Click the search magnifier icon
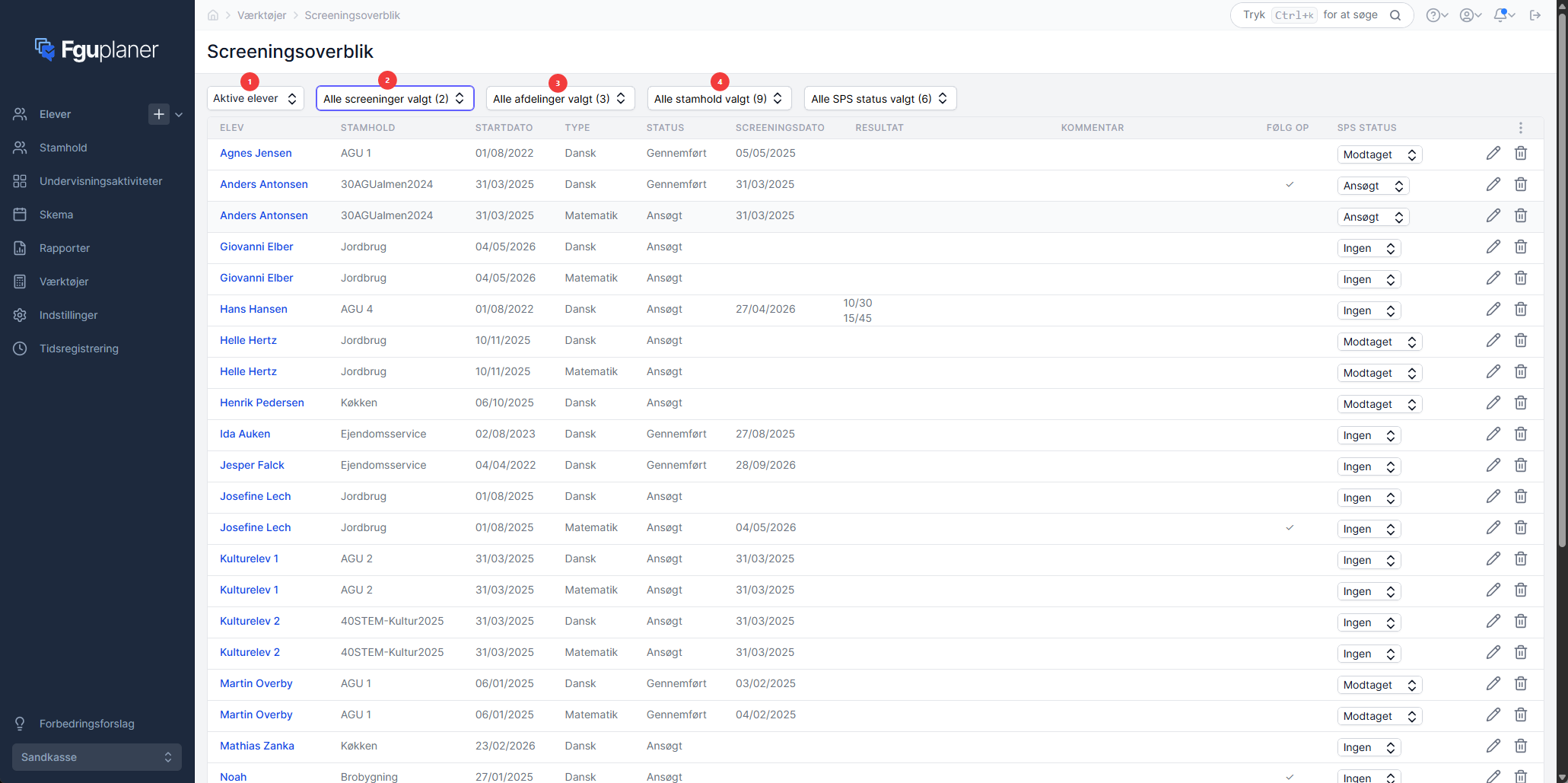Image resolution: width=1568 pixels, height=783 pixels. pyautogui.click(x=1395, y=15)
